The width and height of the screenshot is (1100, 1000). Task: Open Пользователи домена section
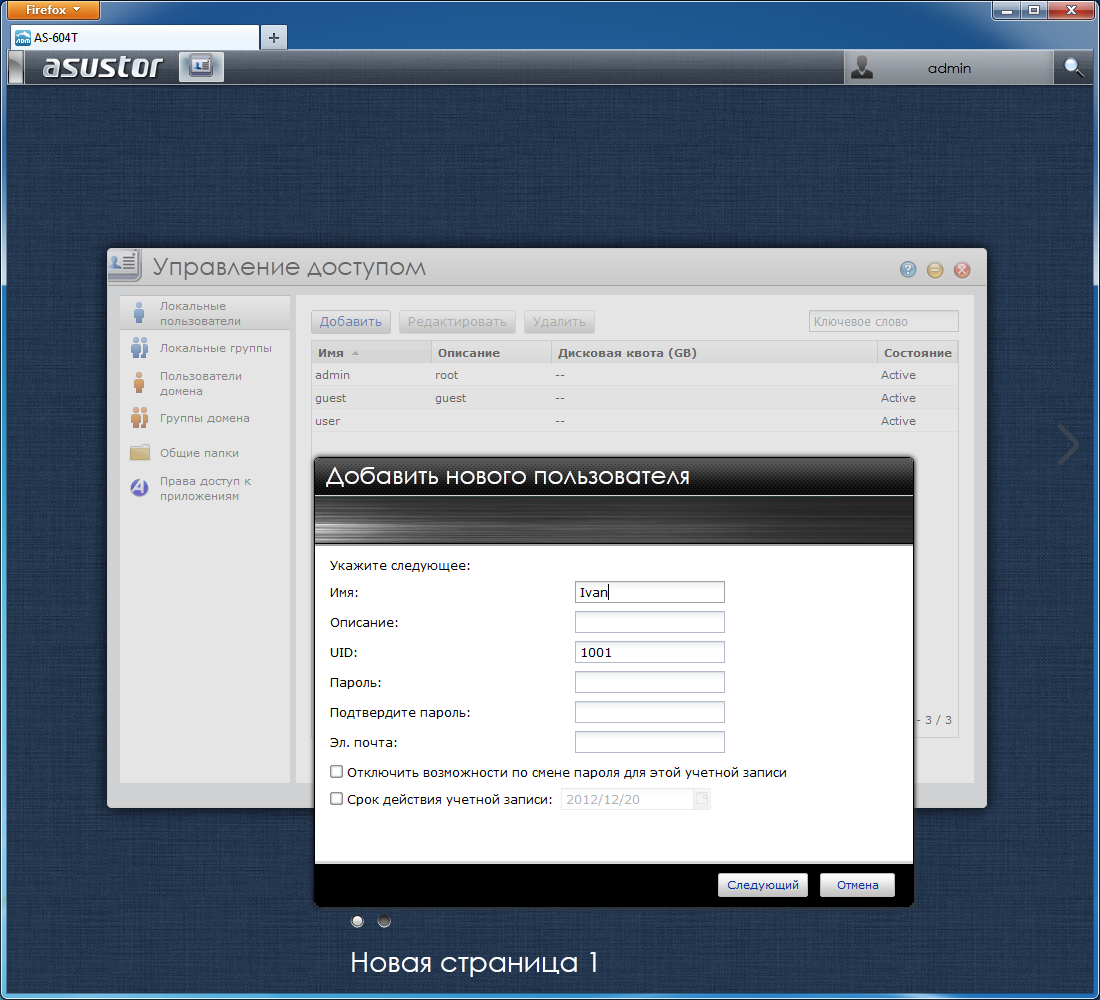coord(205,383)
